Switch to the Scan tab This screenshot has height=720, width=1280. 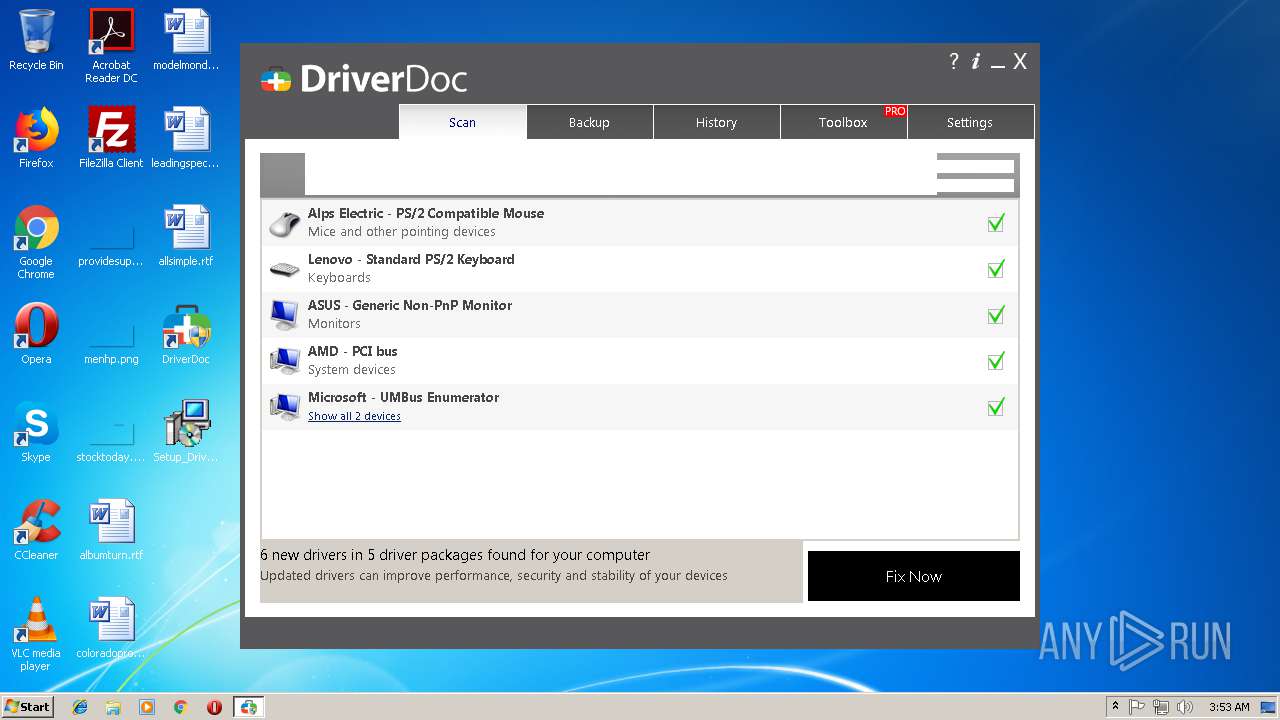point(462,122)
